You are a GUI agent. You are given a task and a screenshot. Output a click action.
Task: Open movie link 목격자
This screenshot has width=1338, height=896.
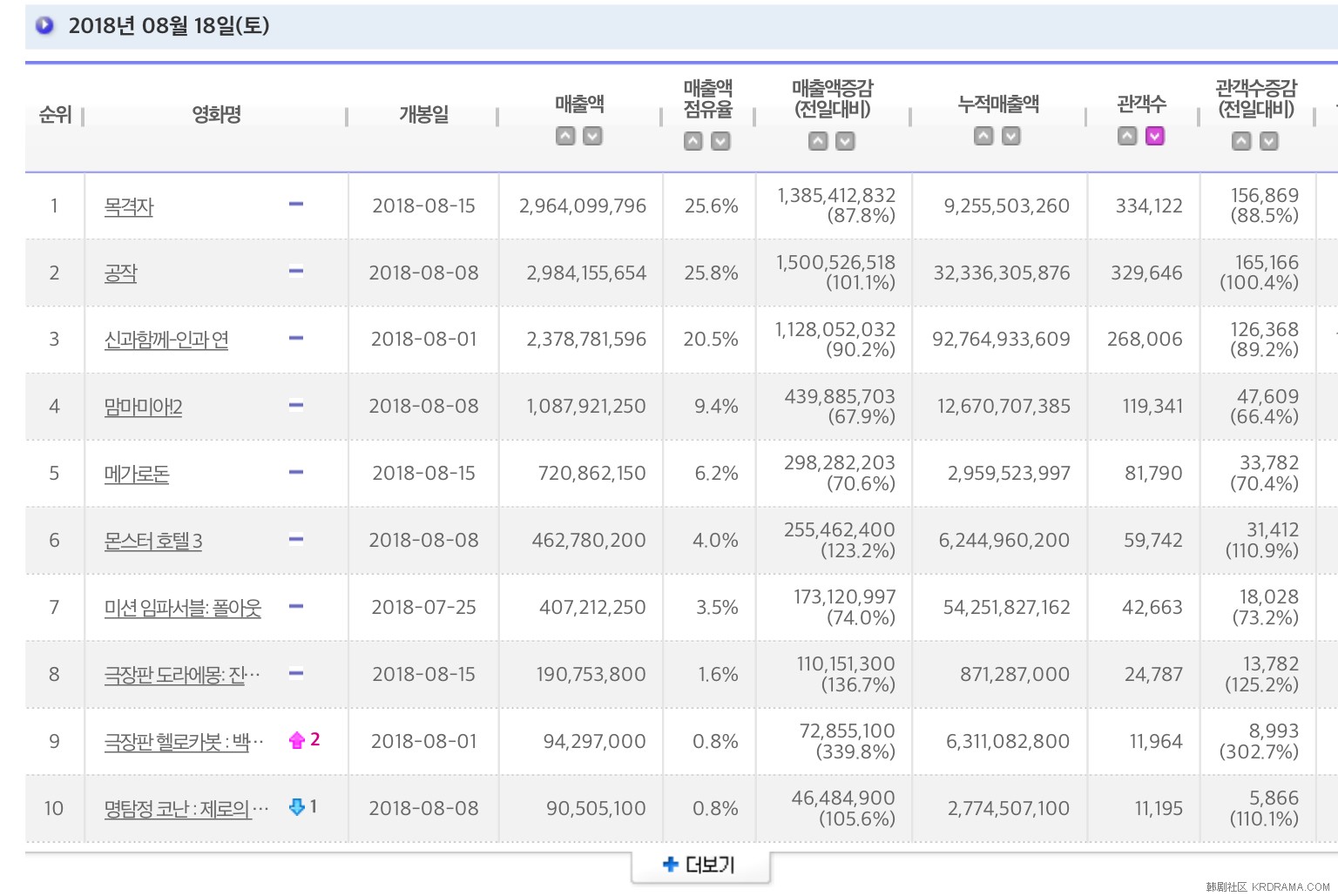129,207
